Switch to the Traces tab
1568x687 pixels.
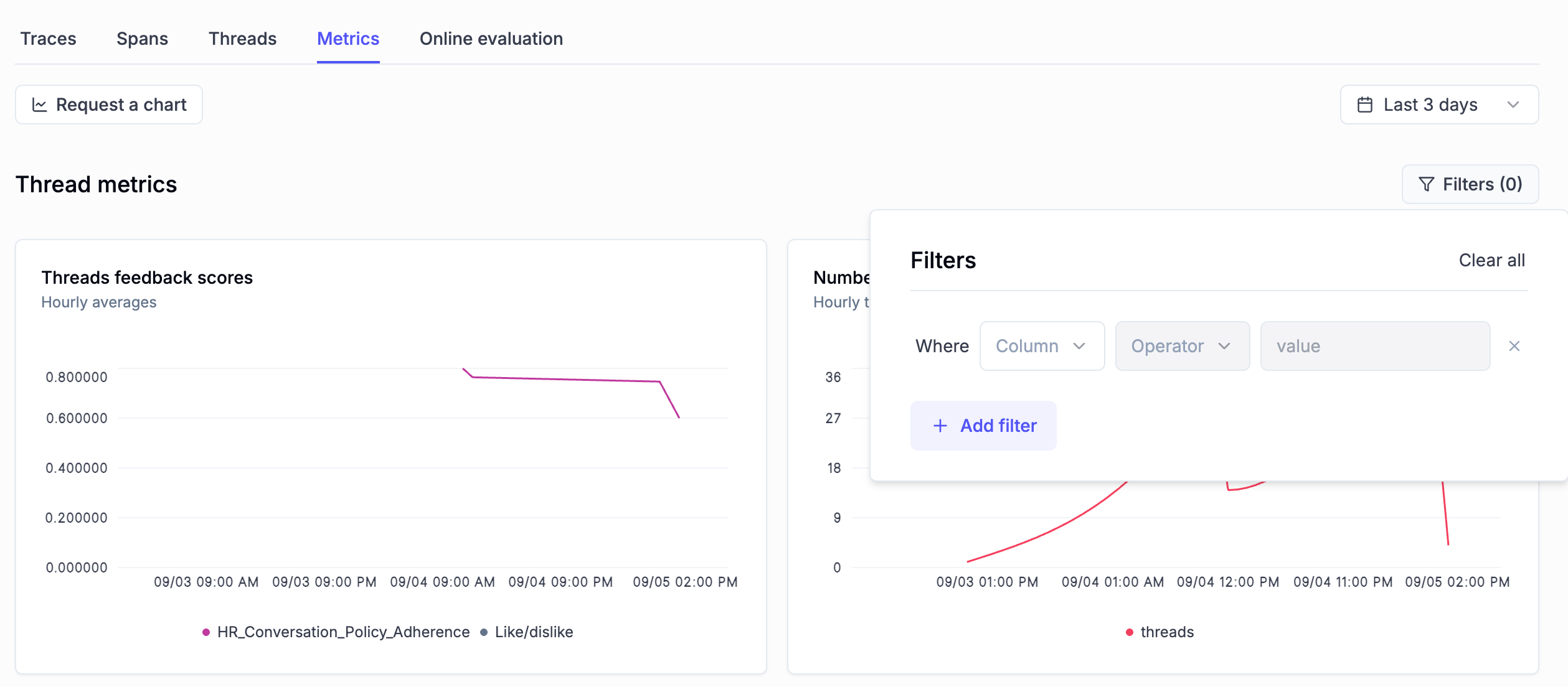[48, 38]
